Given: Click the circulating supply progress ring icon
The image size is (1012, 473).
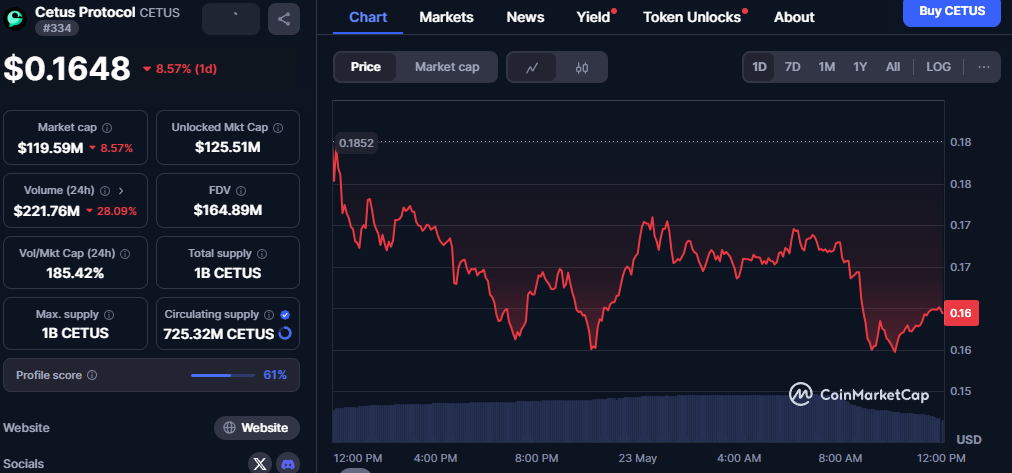Looking at the screenshot, I should pos(285,334).
